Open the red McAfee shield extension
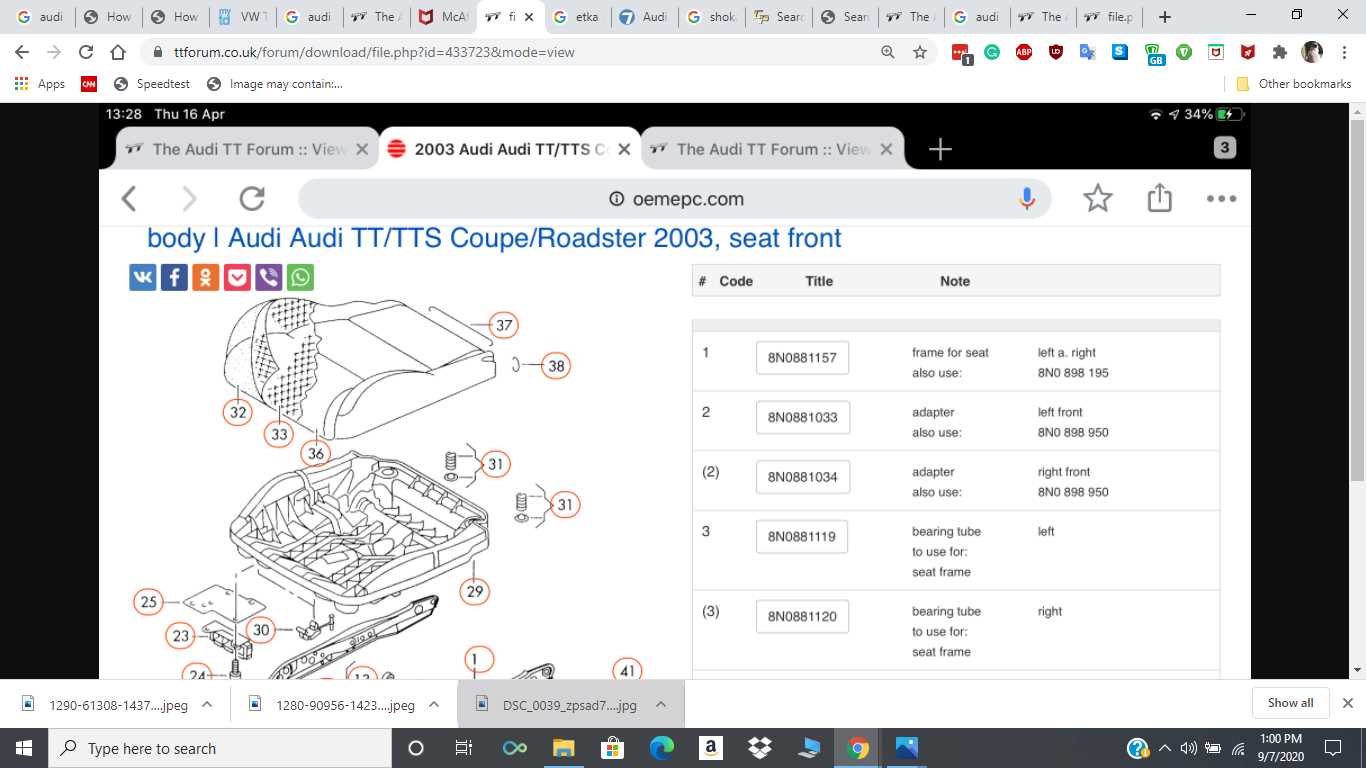The height and width of the screenshot is (768, 1366). [1248, 52]
